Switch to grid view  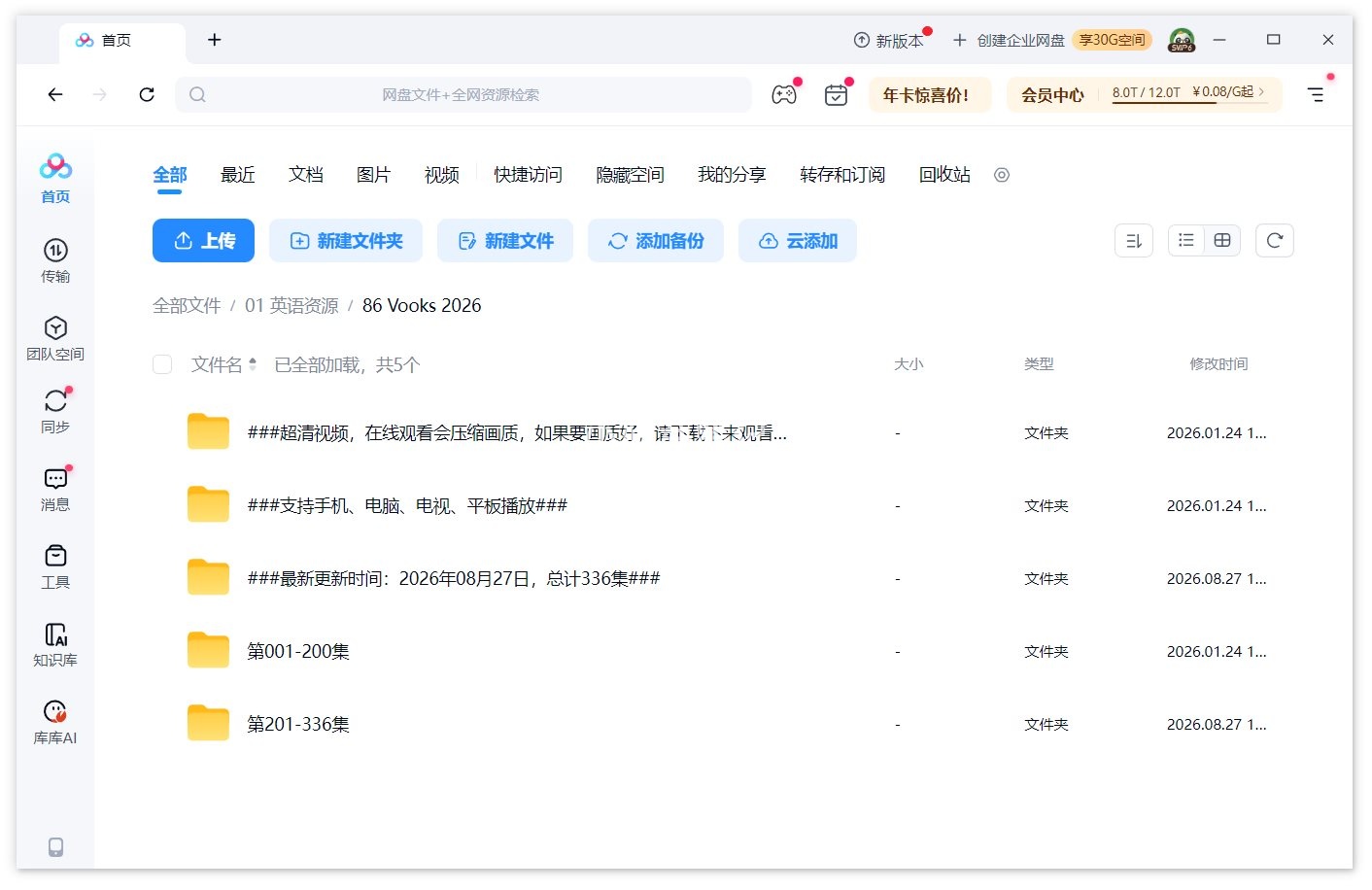coord(1222,240)
